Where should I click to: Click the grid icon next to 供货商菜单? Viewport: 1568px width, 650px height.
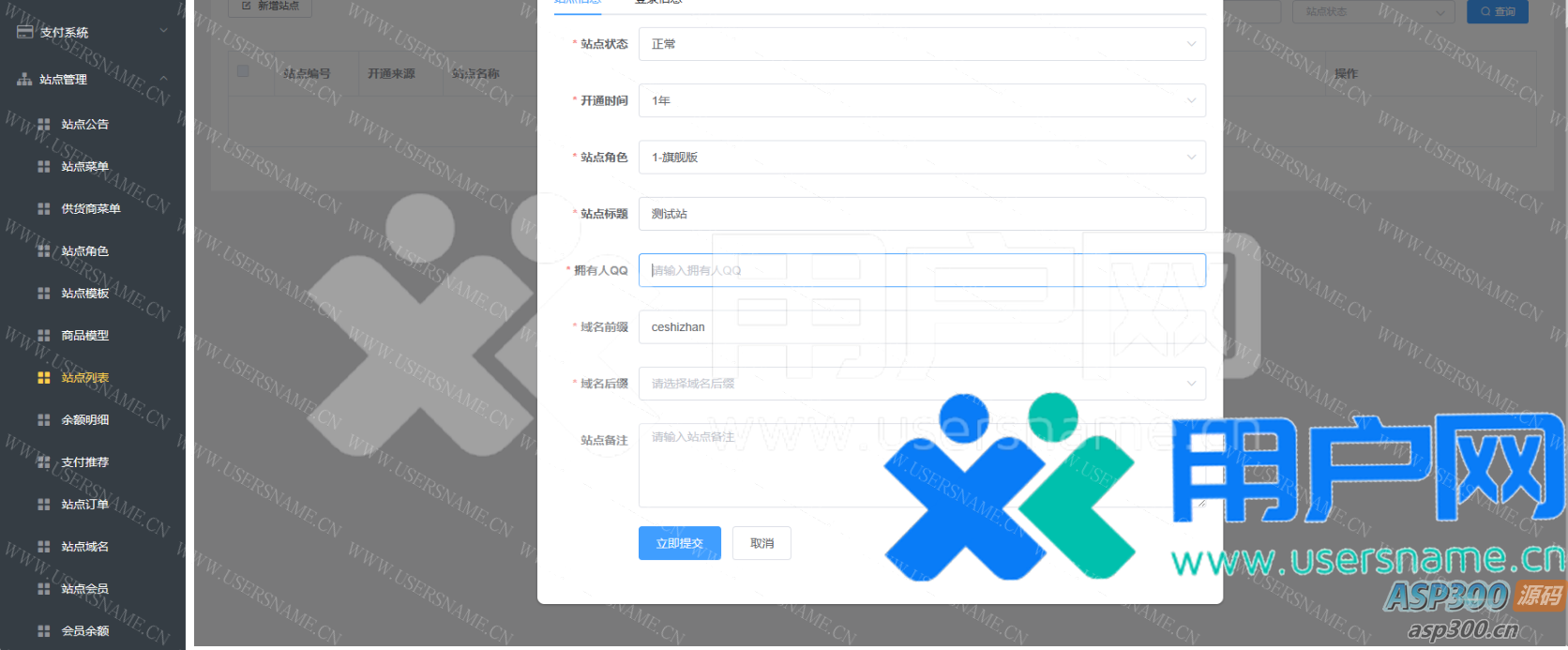pos(44,208)
